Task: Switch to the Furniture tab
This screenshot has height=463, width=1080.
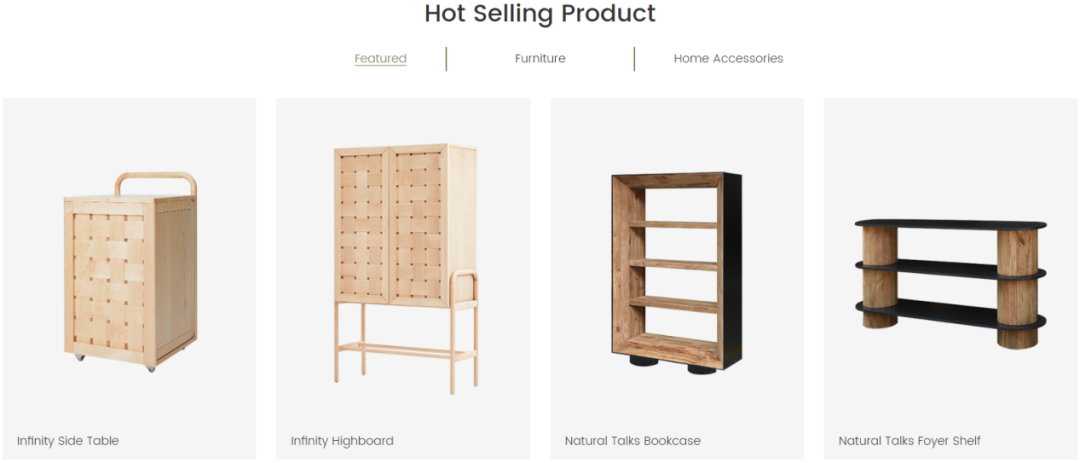Action: (540, 59)
